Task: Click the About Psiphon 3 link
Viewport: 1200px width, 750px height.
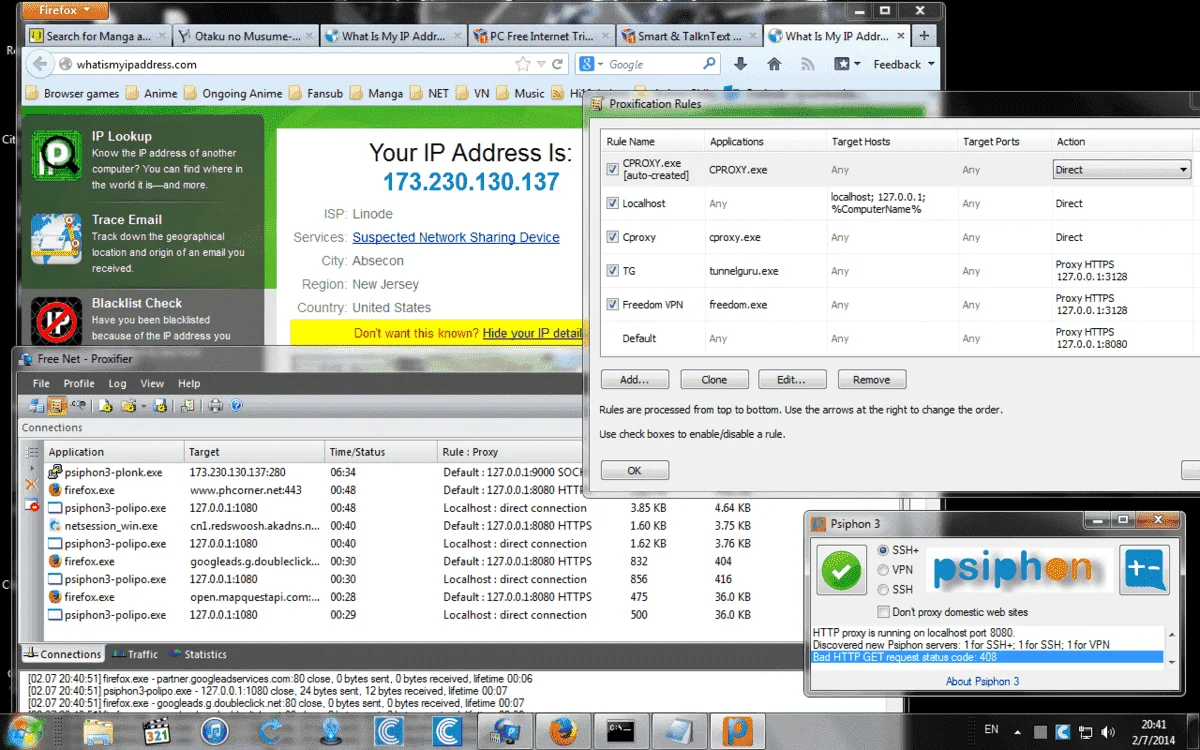Action: pyautogui.click(x=982, y=682)
